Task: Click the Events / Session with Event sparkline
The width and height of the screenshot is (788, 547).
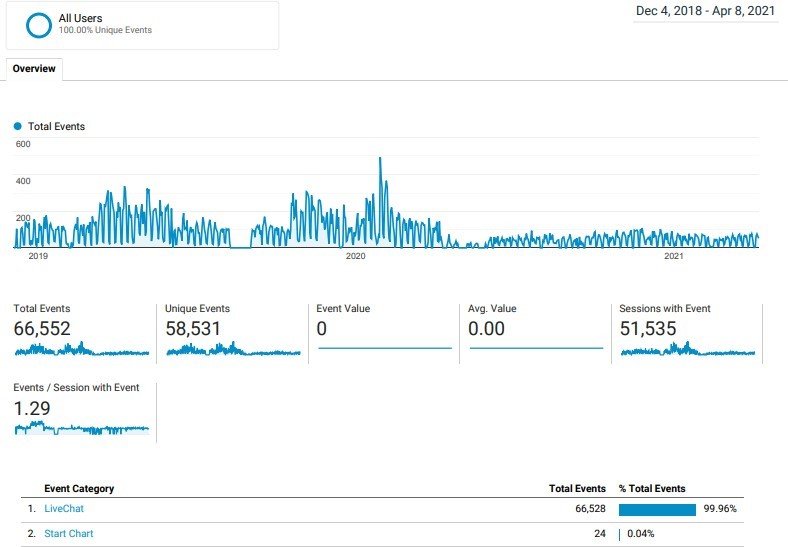Action: (x=82, y=428)
